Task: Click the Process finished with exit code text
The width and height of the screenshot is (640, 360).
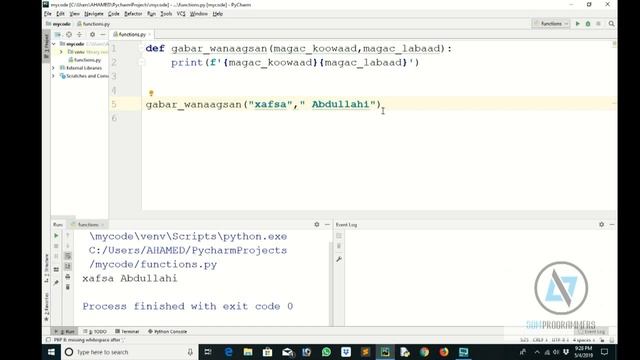Action: (x=188, y=306)
